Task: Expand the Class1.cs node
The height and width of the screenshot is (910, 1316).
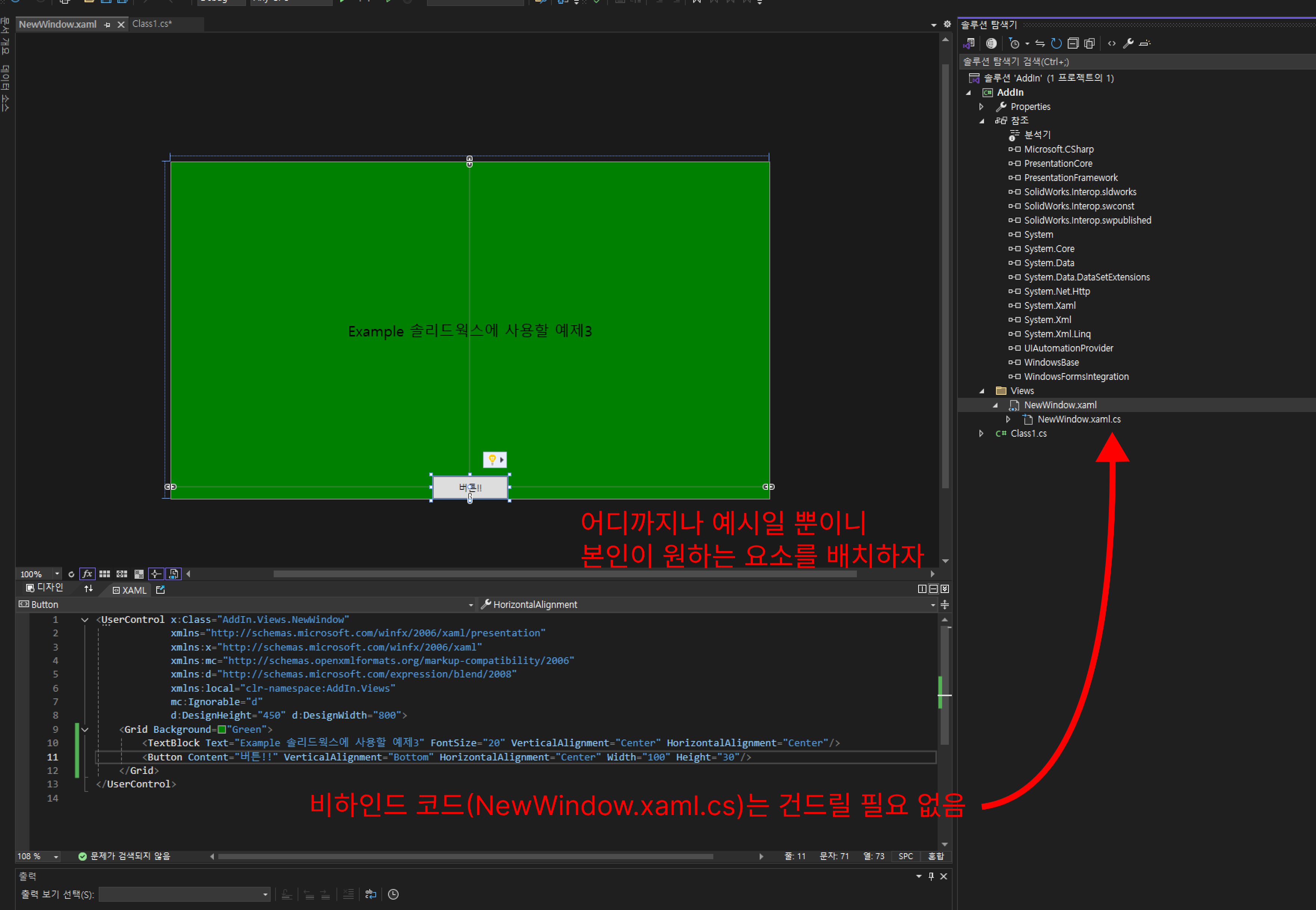Action: click(981, 434)
